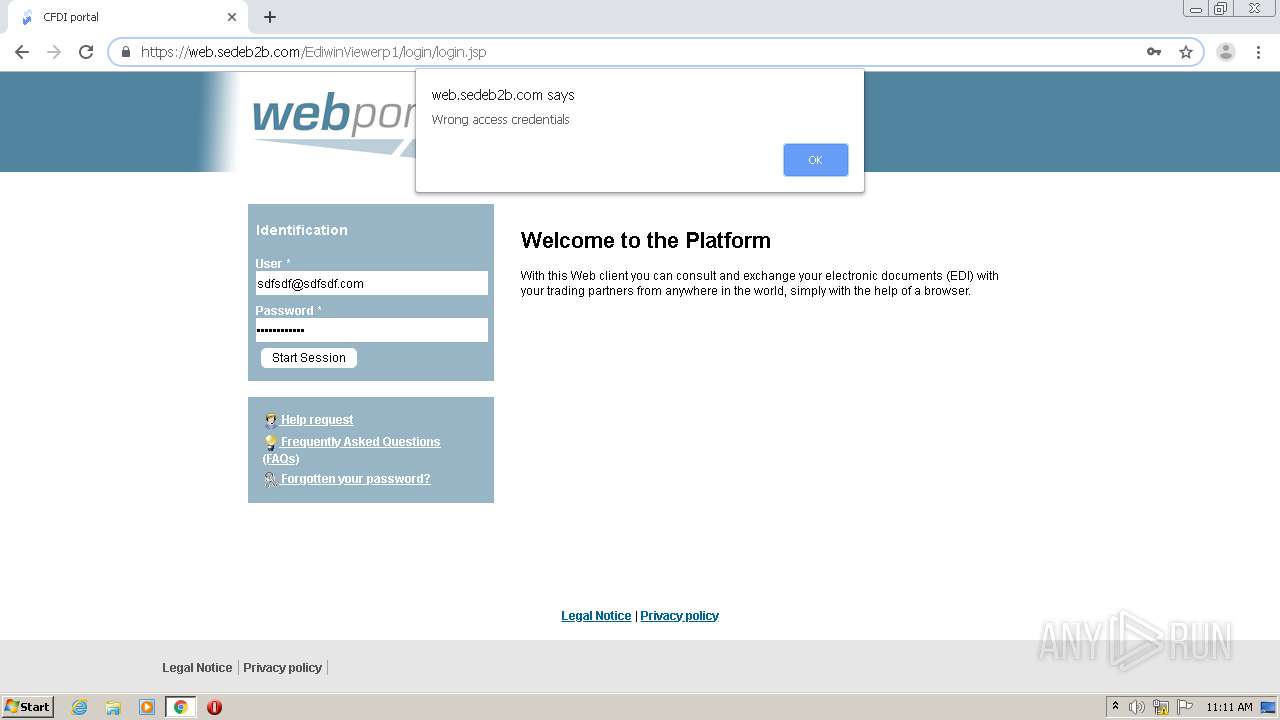Show hidden tray icons arrow
The image size is (1280, 720).
pyautogui.click(x=1116, y=707)
